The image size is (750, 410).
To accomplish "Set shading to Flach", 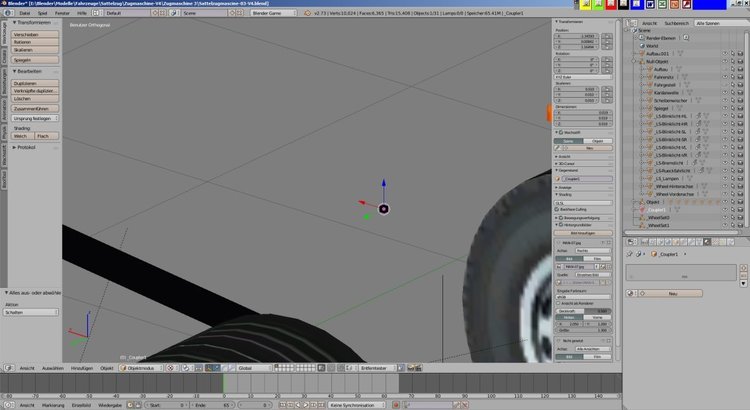I will click(47, 136).
